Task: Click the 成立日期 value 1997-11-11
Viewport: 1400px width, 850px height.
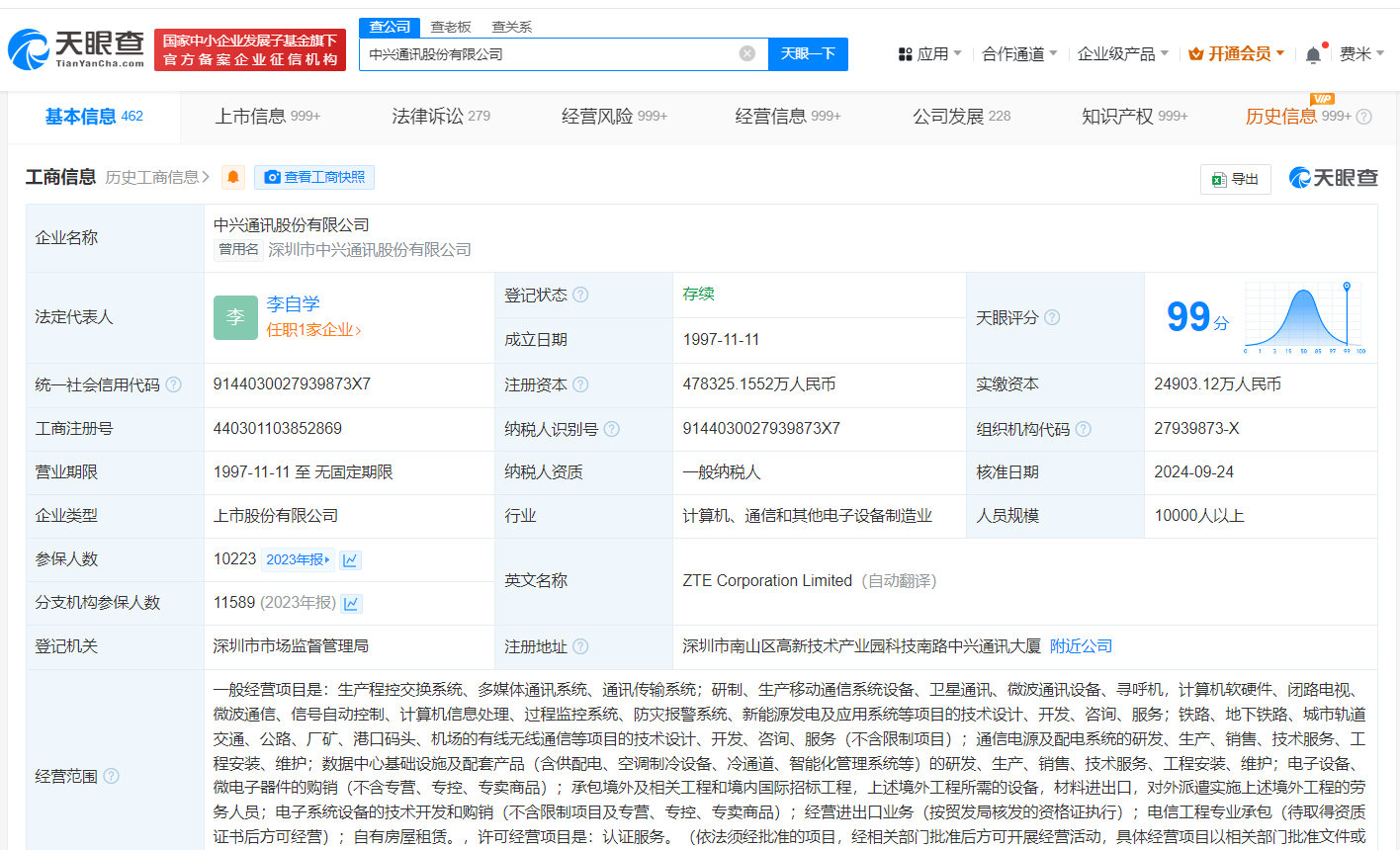Action: [721, 340]
